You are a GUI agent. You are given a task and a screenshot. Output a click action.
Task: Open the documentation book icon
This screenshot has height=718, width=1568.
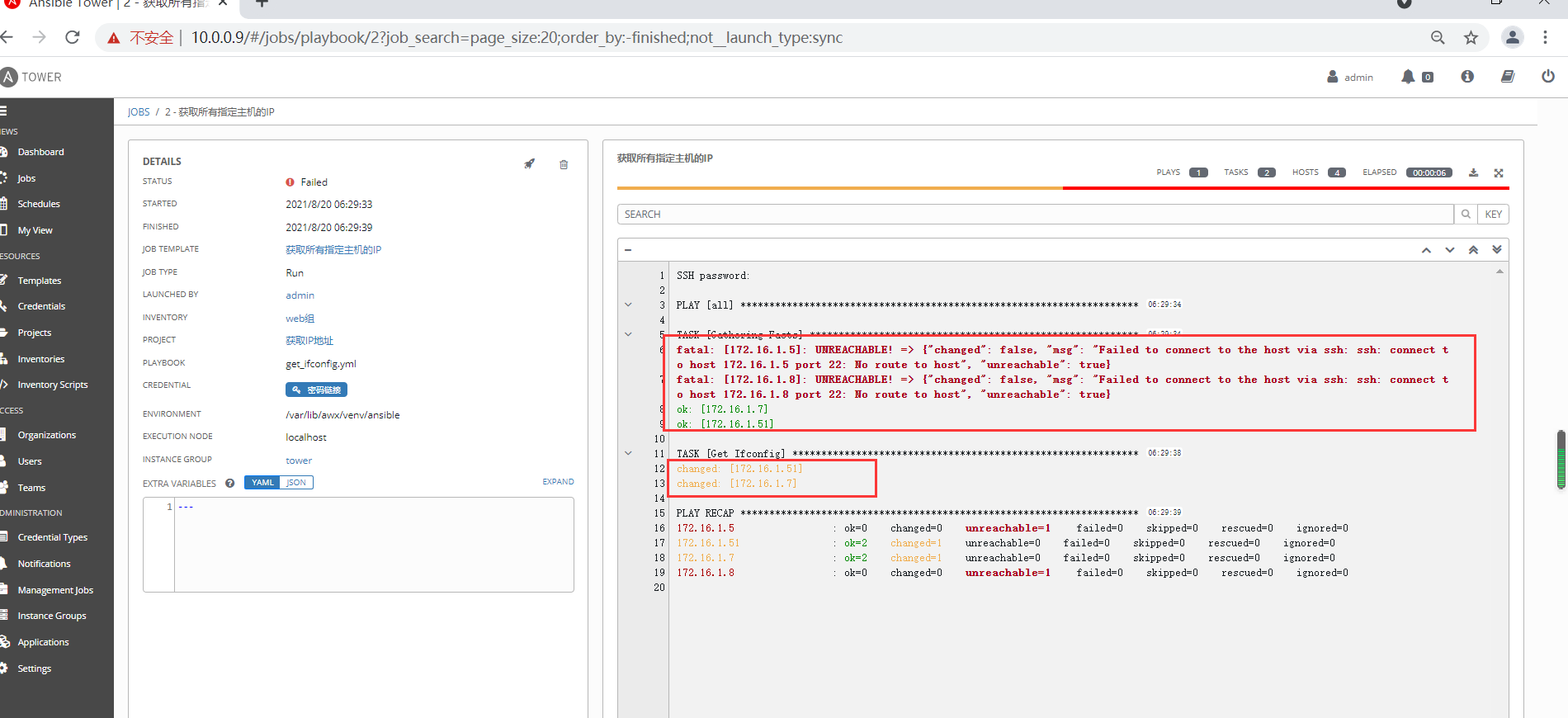(x=1508, y=77)
